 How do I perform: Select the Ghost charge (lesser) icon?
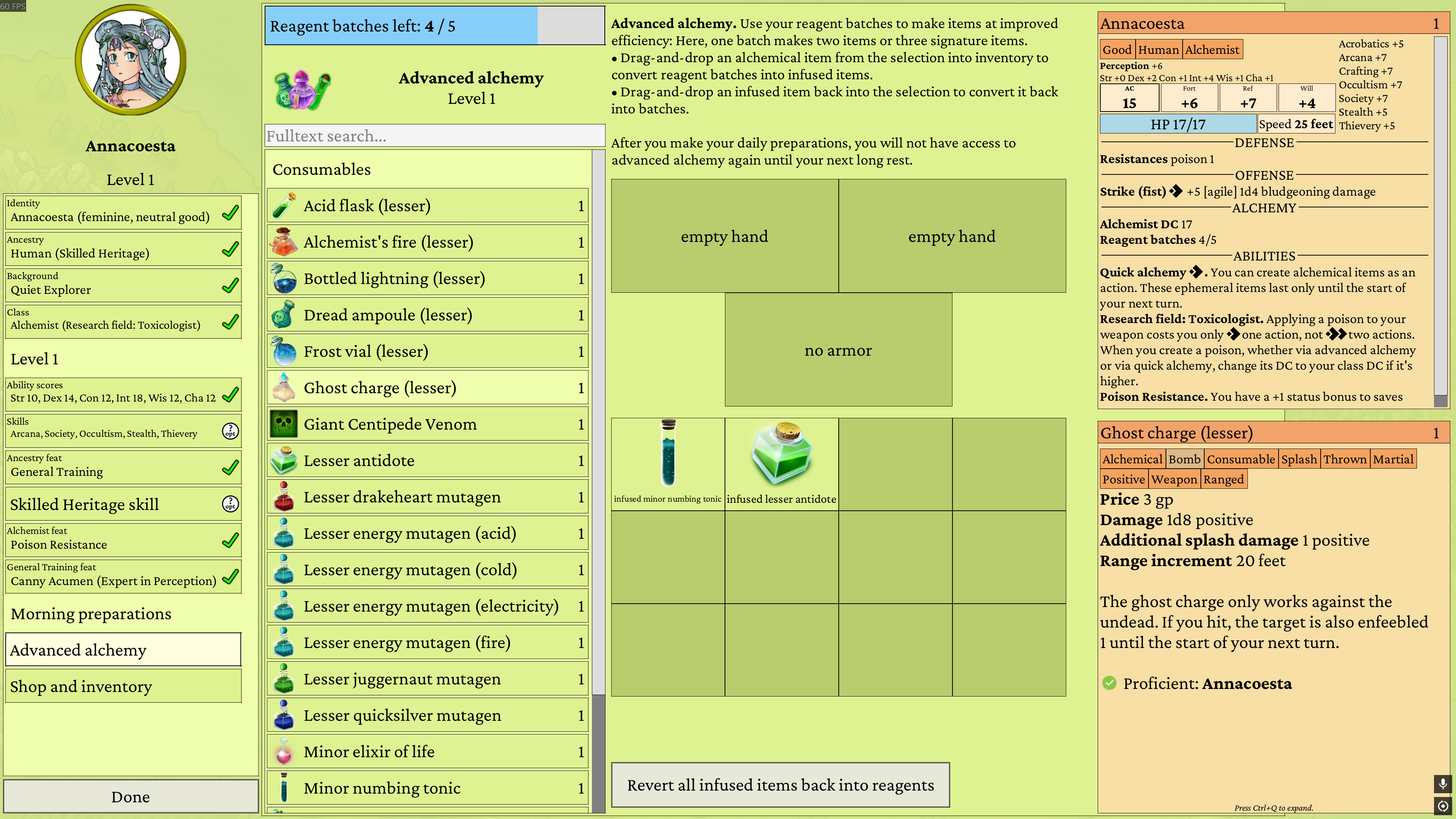284,388
